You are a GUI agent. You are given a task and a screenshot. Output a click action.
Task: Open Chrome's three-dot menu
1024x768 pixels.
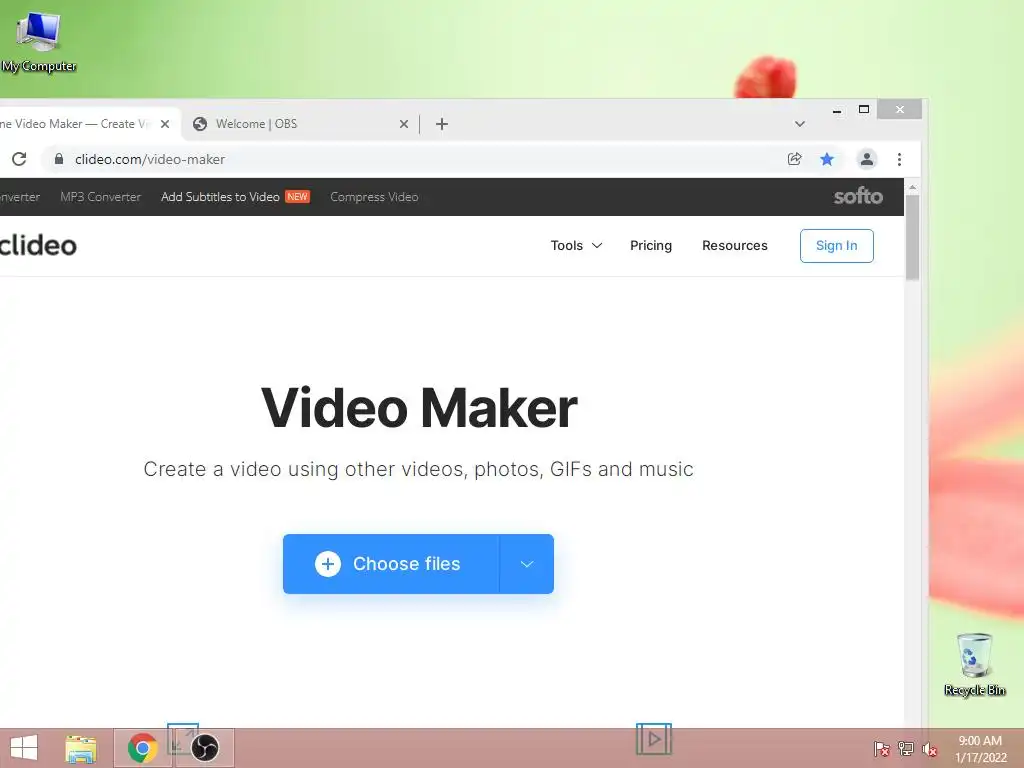click(x=899, y=159)
